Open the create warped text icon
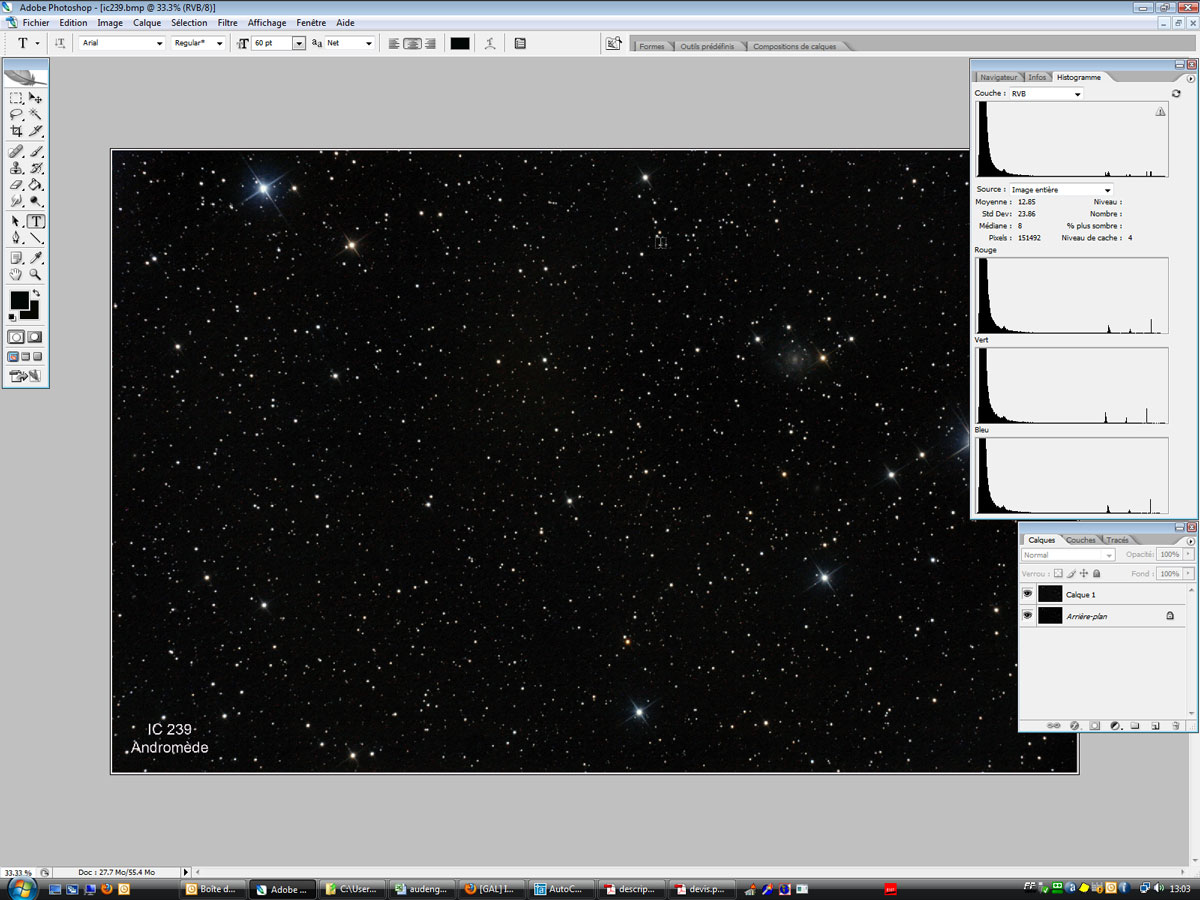Image resolution: width=1200 pixels, height=900 pixels. pos(489,43)
